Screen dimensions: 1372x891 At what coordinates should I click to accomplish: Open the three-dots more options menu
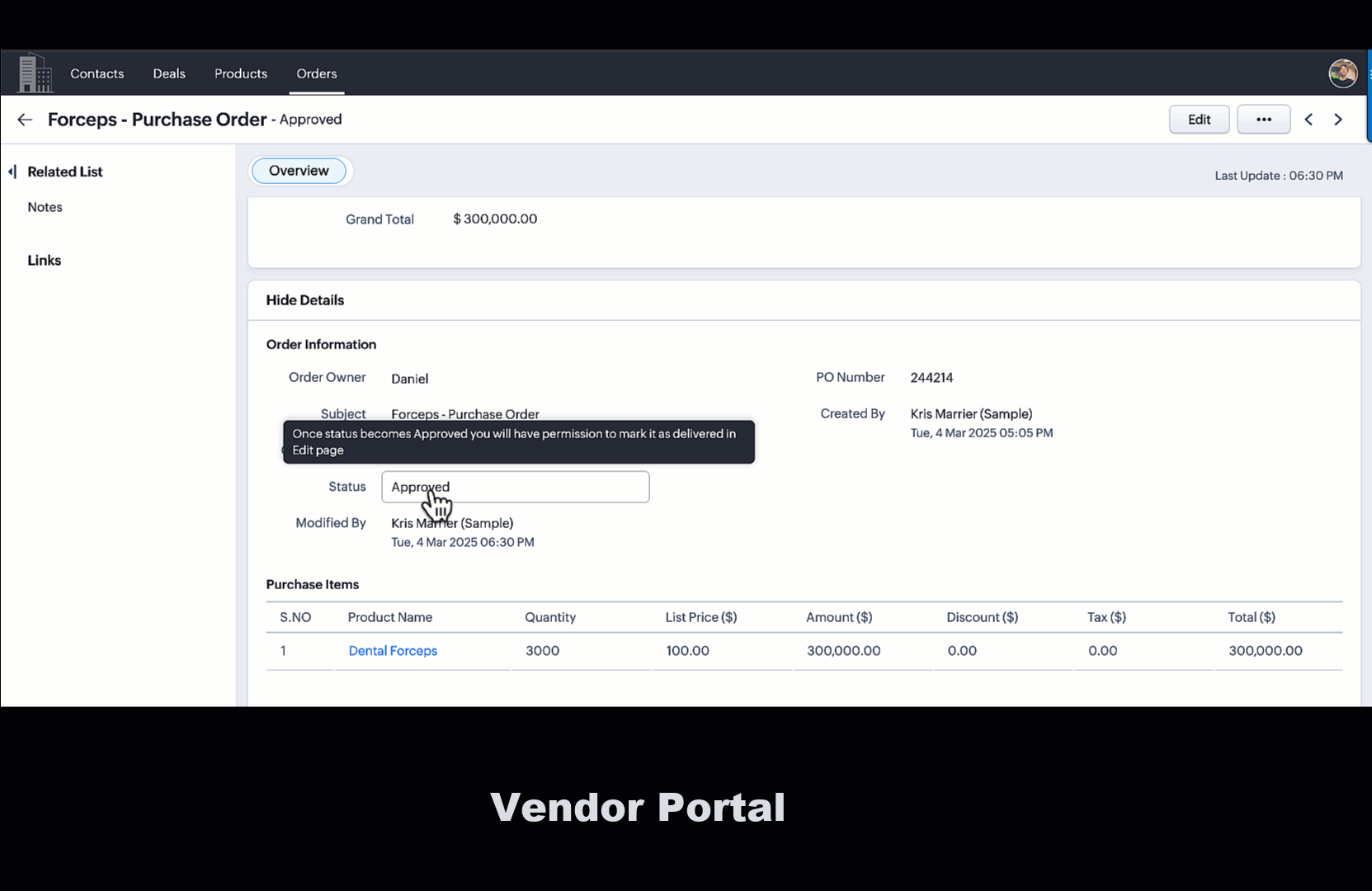(1263, 120)
